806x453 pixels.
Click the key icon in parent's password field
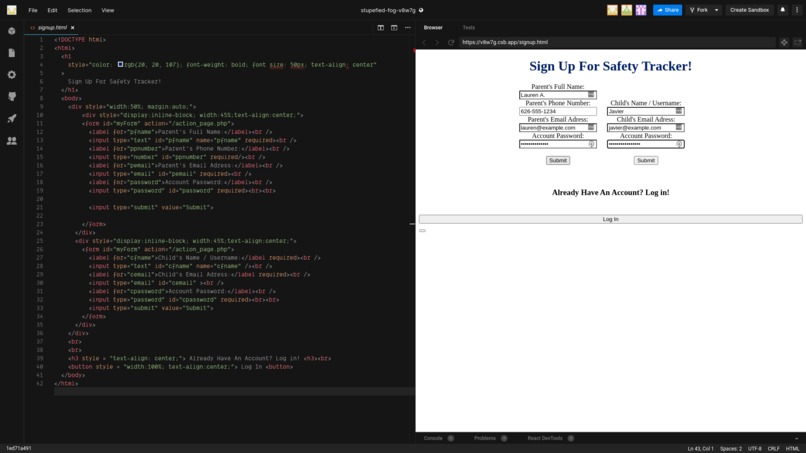(x=591, y=144)
